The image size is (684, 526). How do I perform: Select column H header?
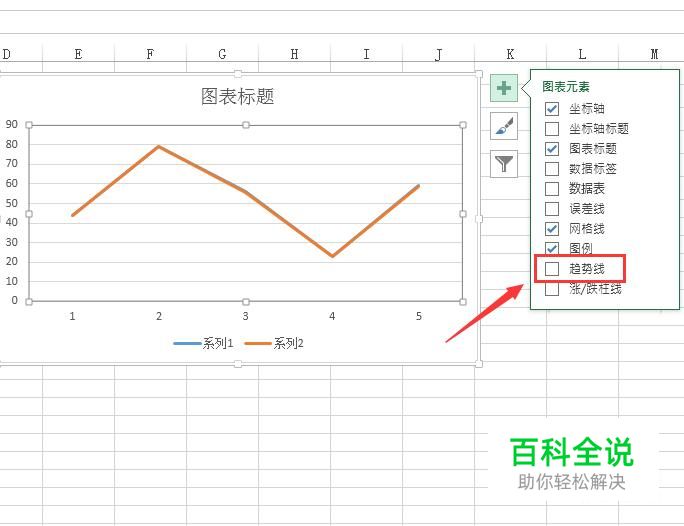tap(294, 54)
